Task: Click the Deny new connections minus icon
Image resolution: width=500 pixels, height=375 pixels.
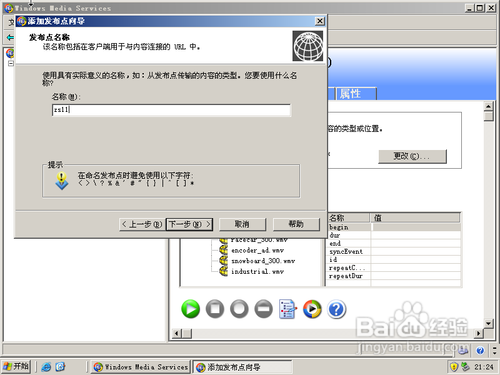Action: coord(264,309)
